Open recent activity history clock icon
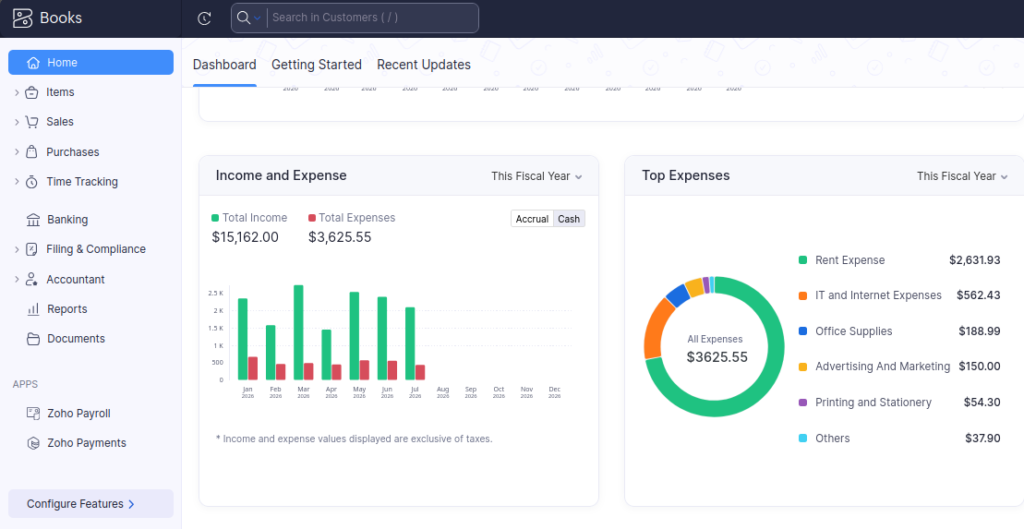This screenshot has width=1024, height=529. (x=204, y=18)
